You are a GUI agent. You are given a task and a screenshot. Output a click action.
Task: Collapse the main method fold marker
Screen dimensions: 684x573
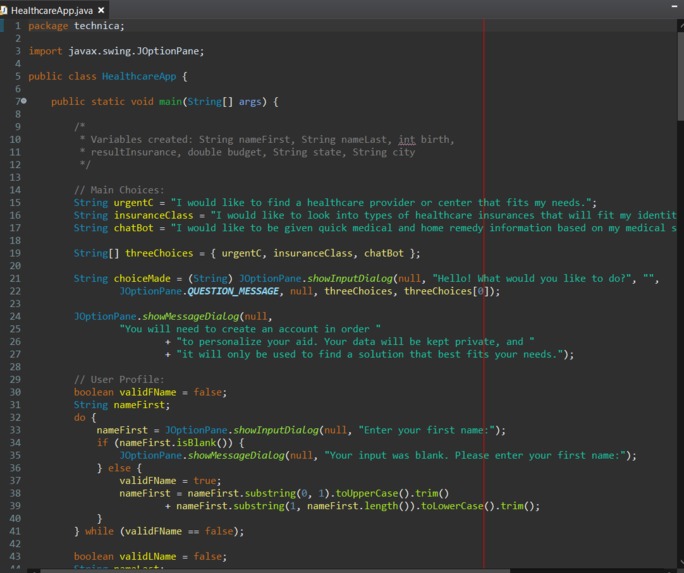24,101
